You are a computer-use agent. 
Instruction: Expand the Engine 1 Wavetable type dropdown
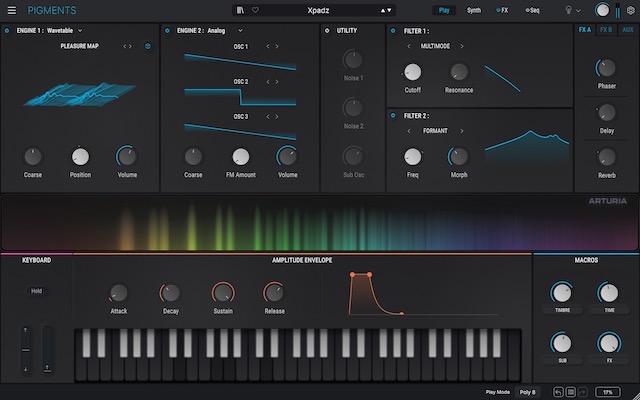point(79,31)
